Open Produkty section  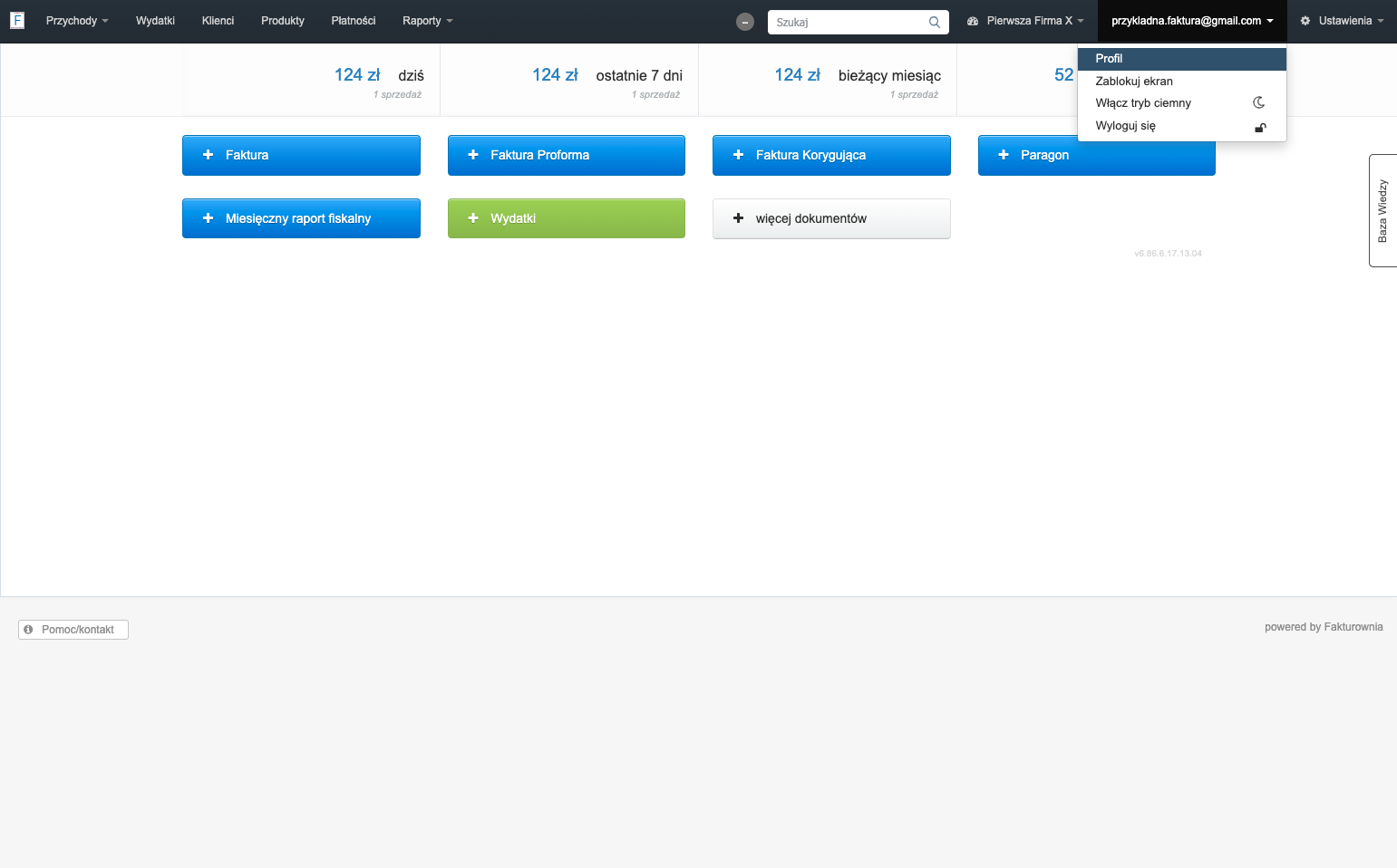point(283,21)
